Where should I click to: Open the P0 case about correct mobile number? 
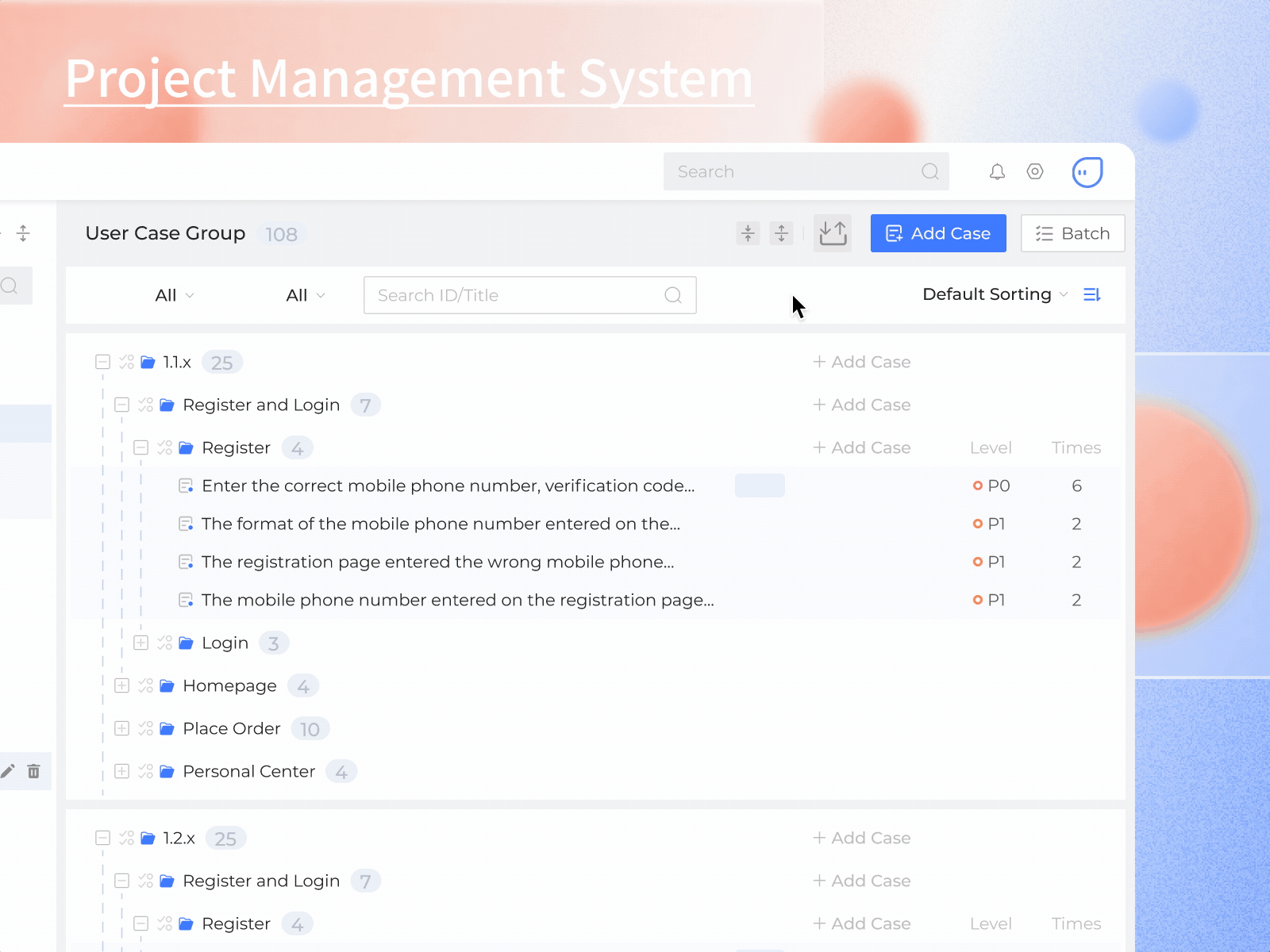tap(448, 486)
